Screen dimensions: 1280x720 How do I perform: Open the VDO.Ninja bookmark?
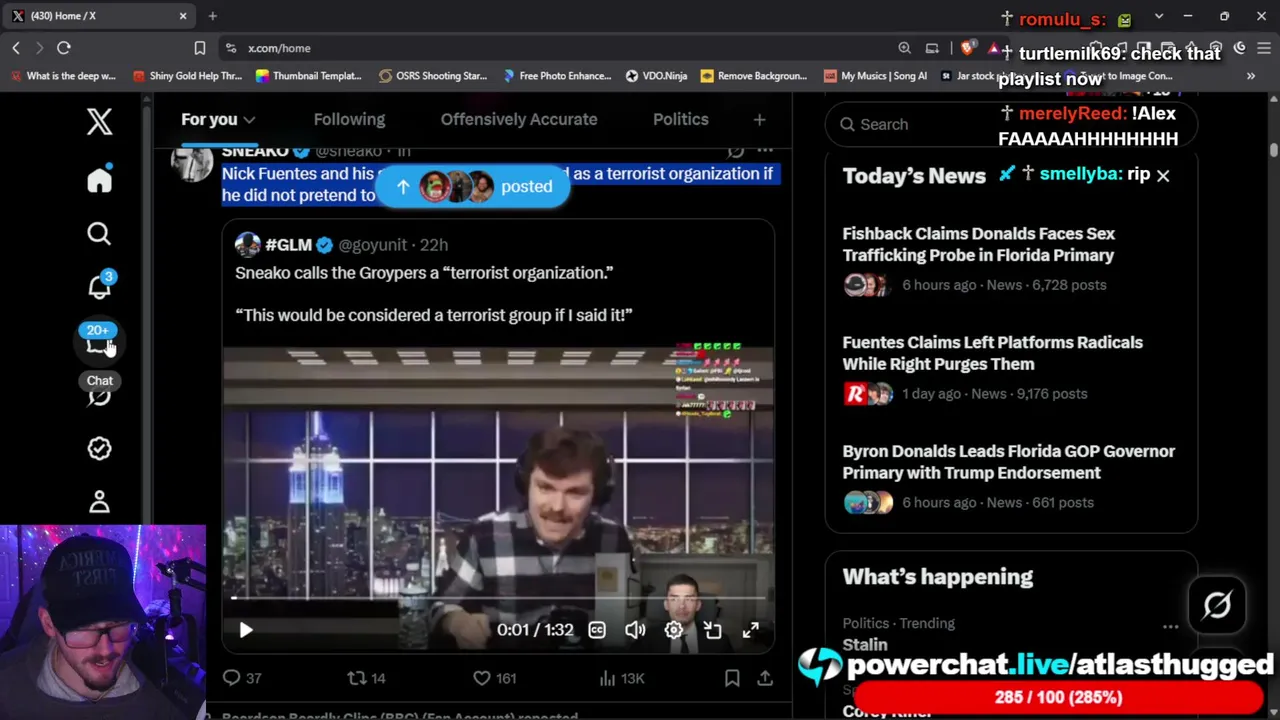[657, 76]
